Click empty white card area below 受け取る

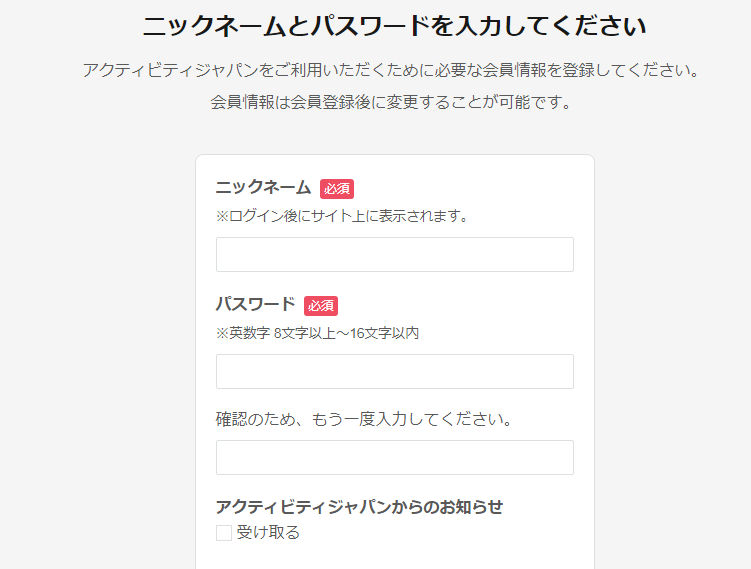[395, 557]
